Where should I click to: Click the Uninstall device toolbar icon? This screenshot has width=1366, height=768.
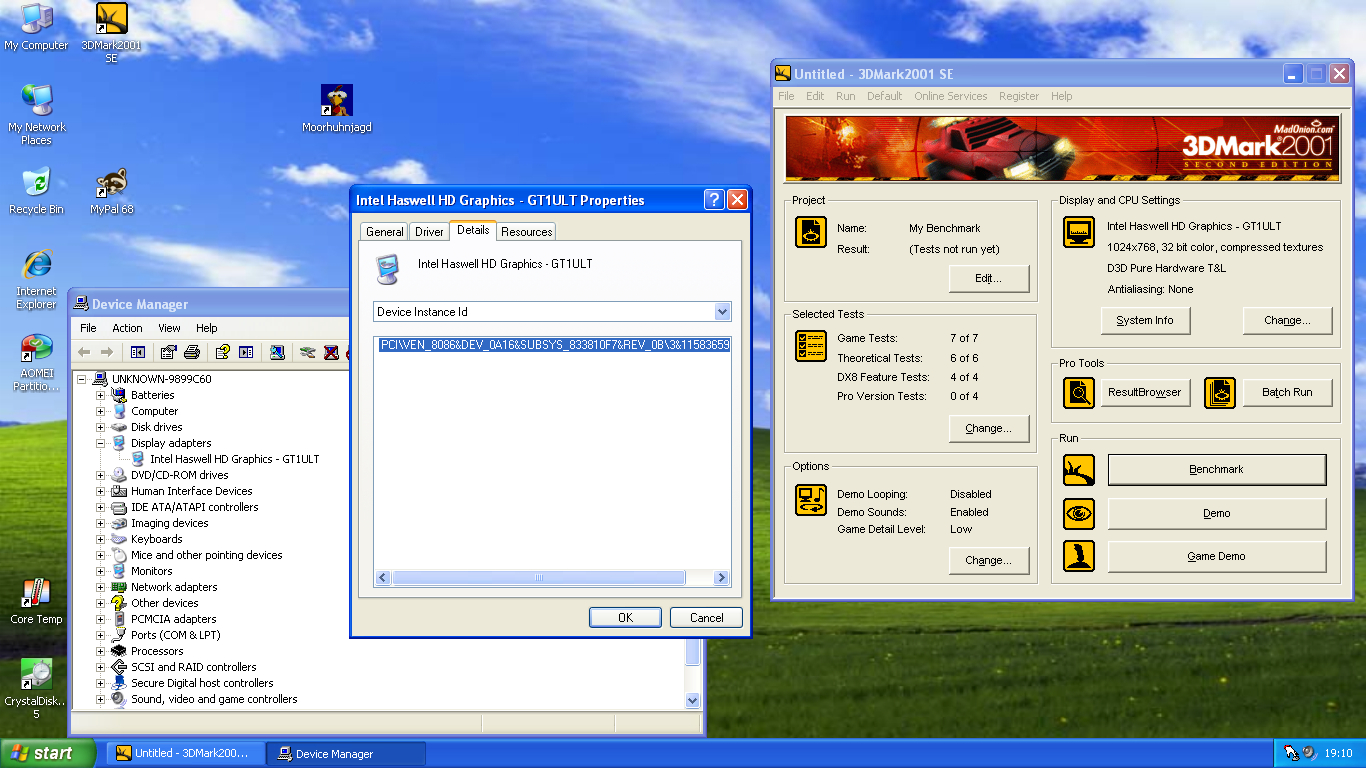[x=331, y=352]
